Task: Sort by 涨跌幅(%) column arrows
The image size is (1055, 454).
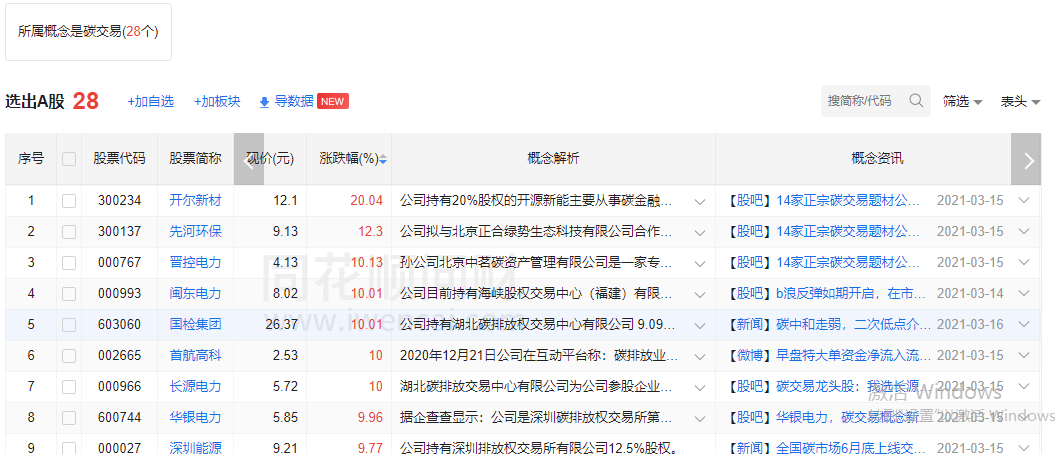Action: tap(382, 159)
